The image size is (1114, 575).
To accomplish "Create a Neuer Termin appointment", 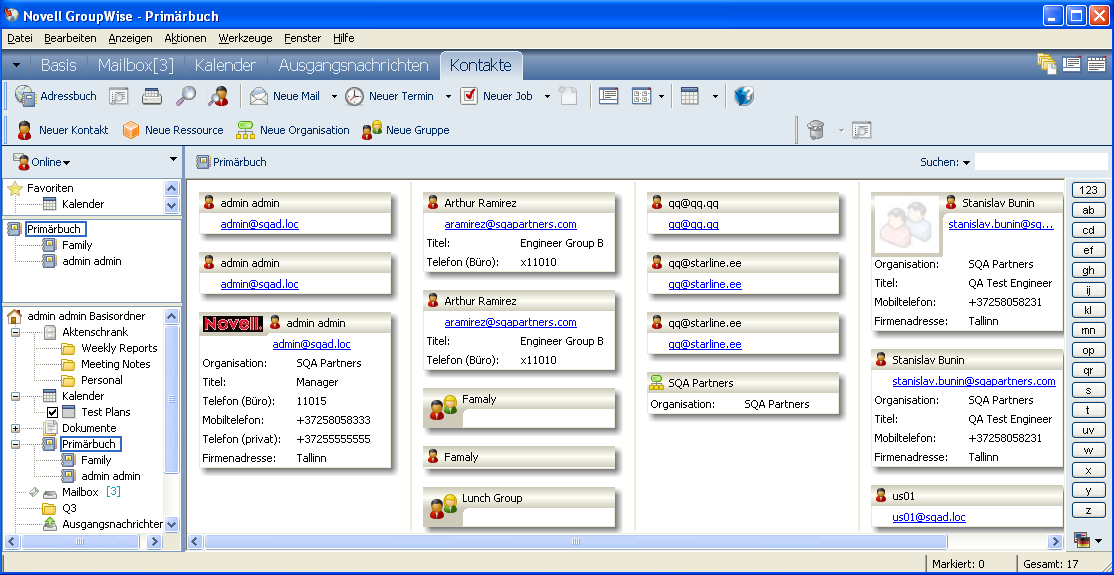I will (x=389, y=96).
